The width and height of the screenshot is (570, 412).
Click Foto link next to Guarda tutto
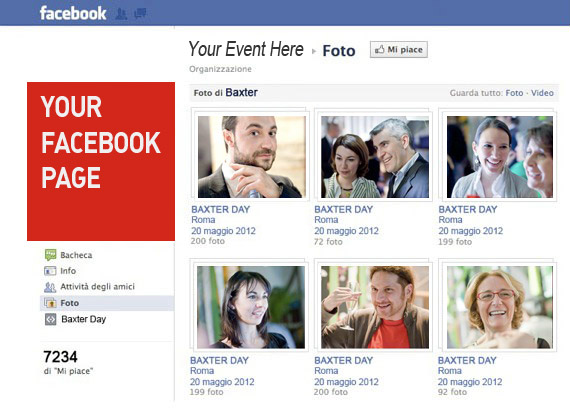514,93
